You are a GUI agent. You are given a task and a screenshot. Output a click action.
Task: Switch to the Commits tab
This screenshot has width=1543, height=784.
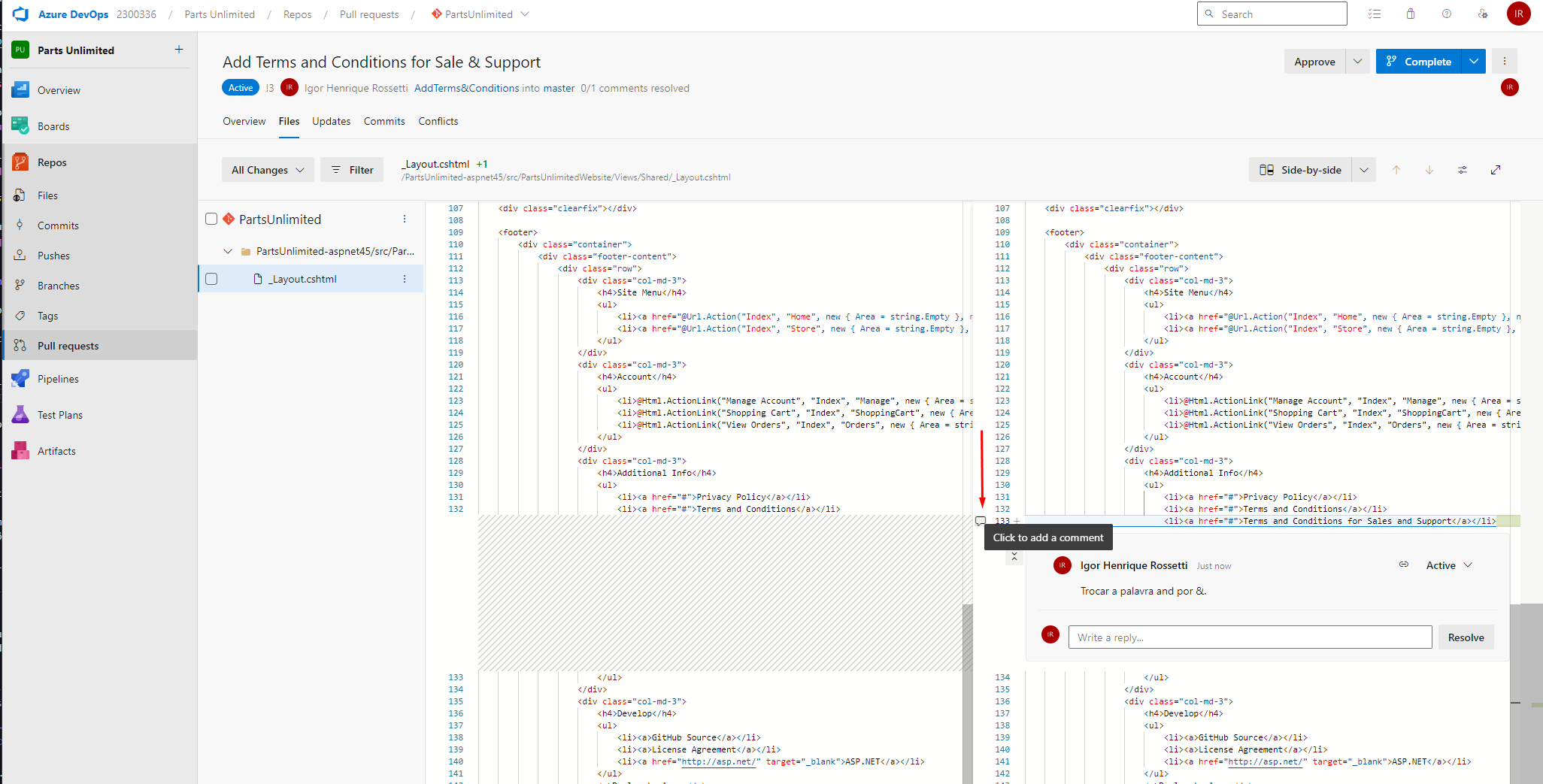click(383, 121)
